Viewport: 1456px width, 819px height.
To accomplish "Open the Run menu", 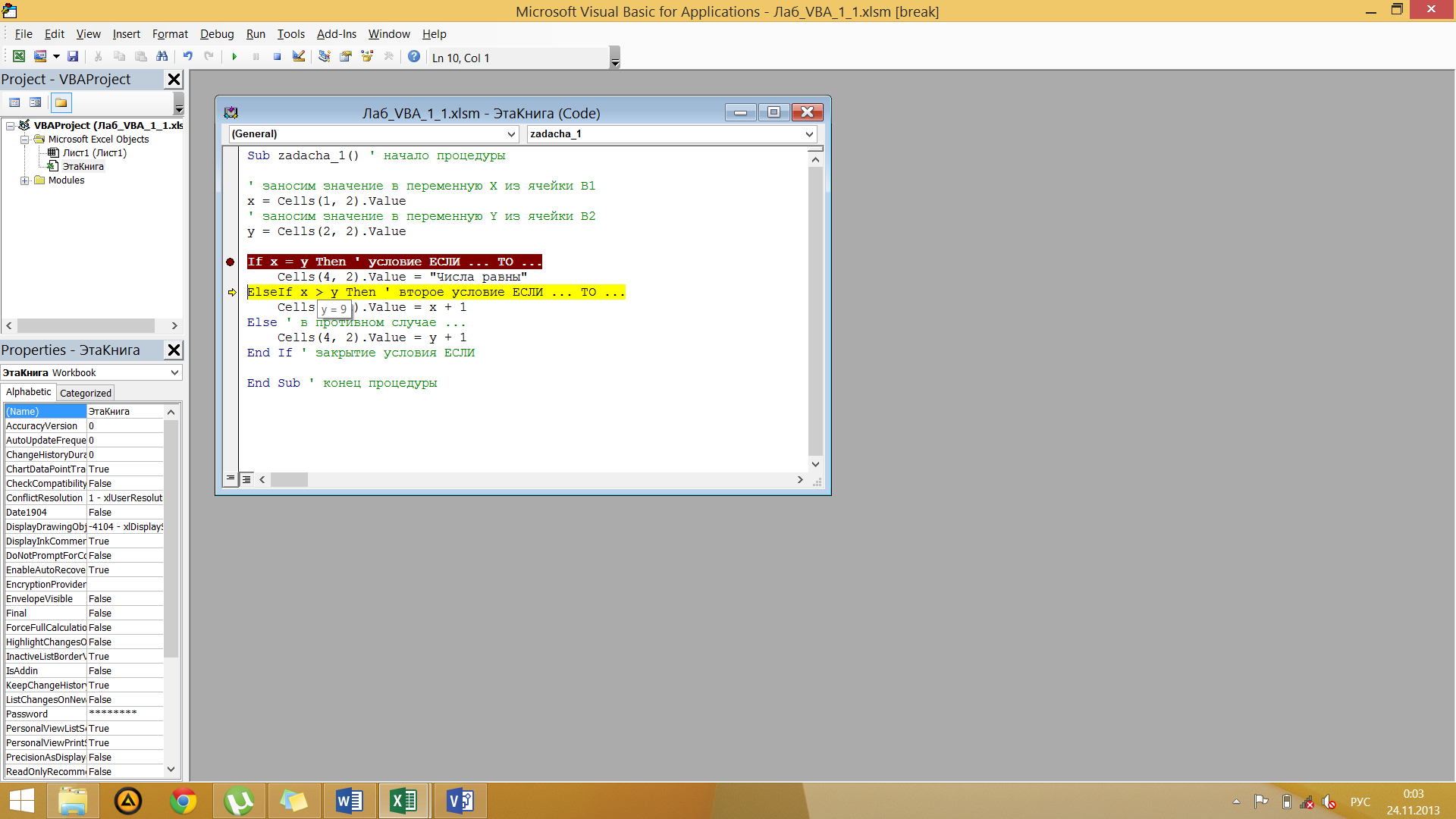I will (x=256, y=34).
